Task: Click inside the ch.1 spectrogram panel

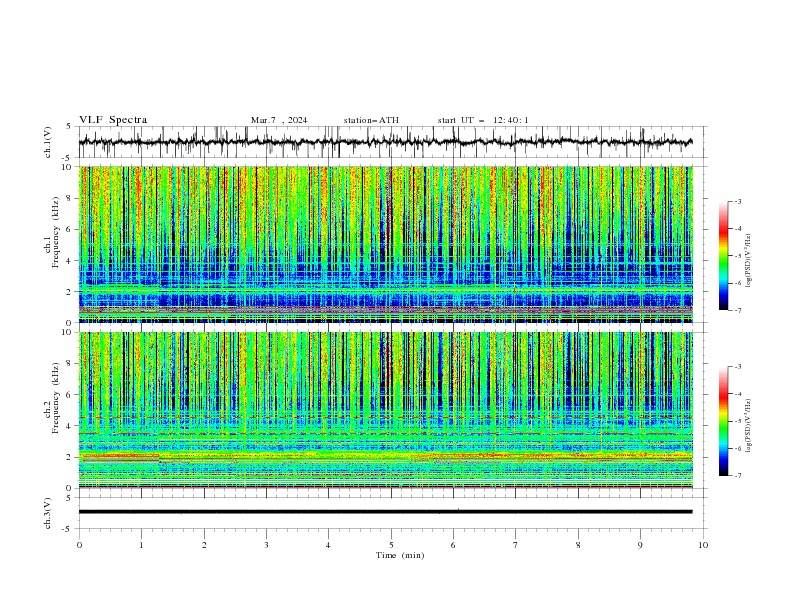Action: (x=385, y=244)
